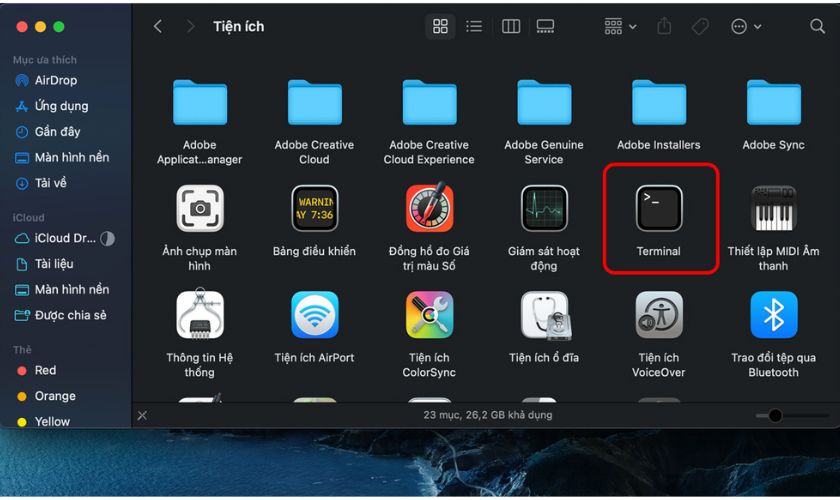Click the search magnifier icon

point(817,26)
